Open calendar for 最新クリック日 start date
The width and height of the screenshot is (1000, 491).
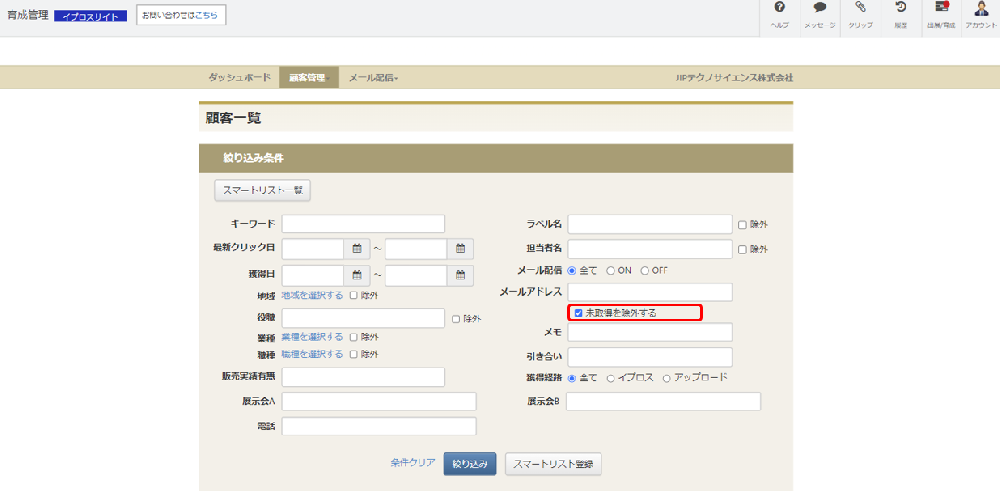pos(357,249)
